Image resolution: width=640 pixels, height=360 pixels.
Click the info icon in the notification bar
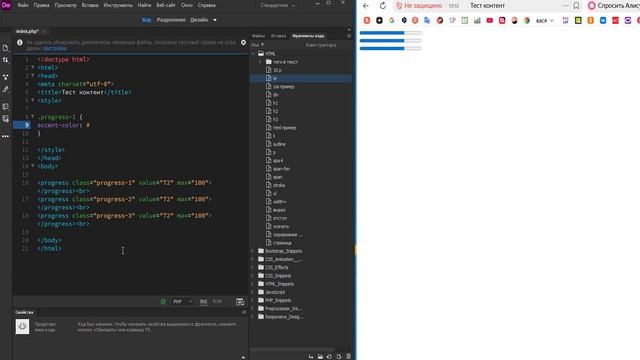click(x=20, y=42)
